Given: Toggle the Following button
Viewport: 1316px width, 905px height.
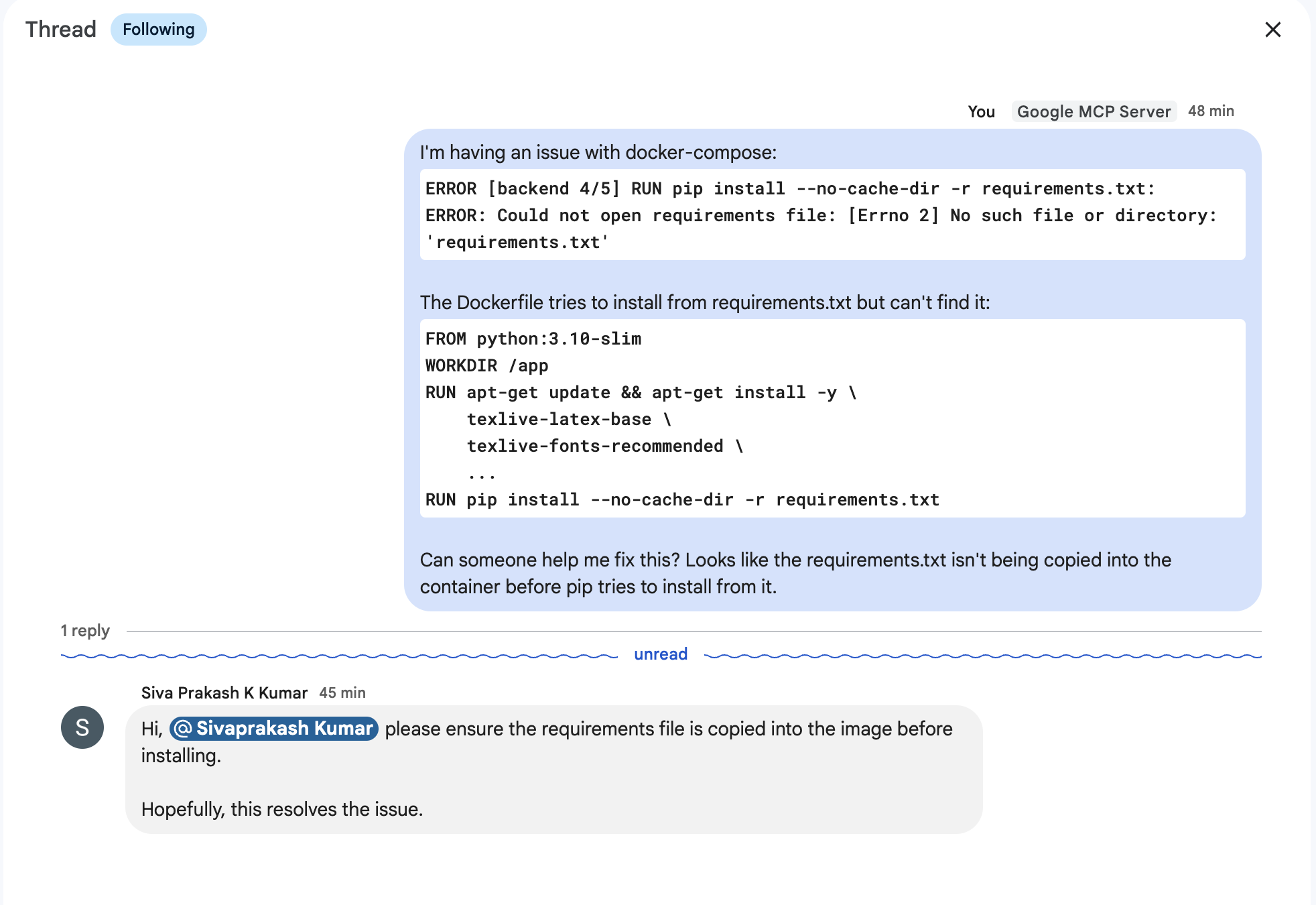Looking at the screenshot, I should (x=158, y=29).
